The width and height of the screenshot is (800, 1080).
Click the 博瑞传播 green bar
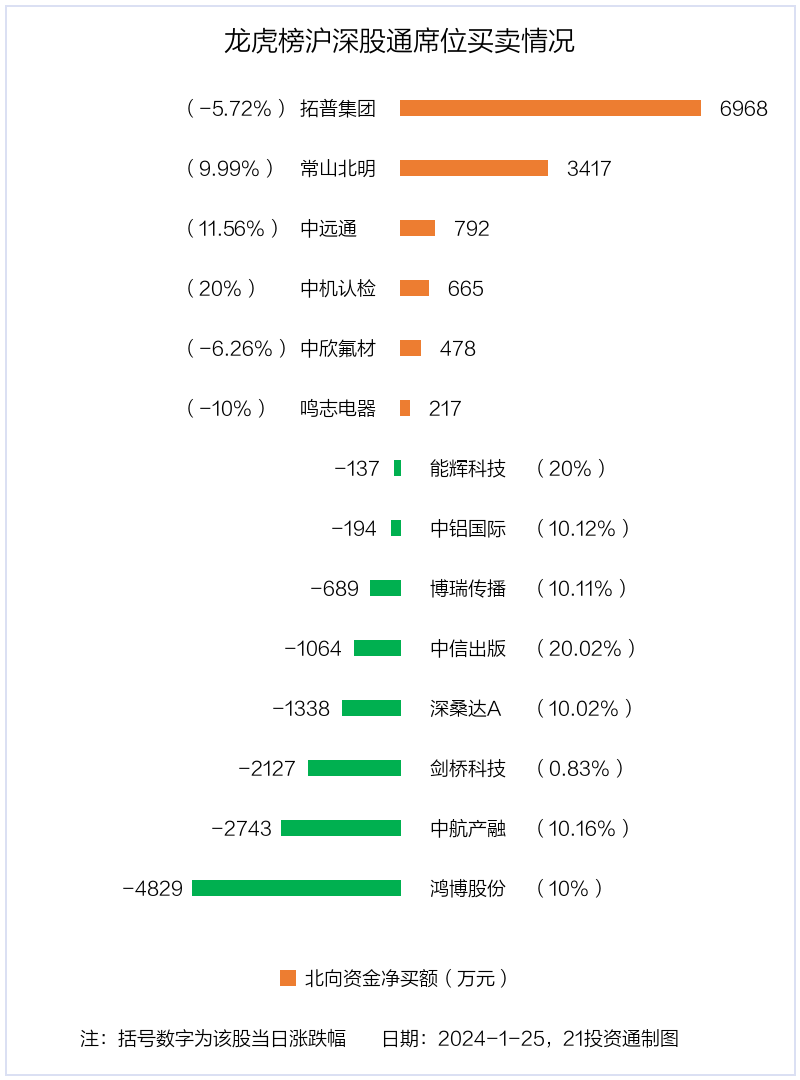[x=385, y=588]
